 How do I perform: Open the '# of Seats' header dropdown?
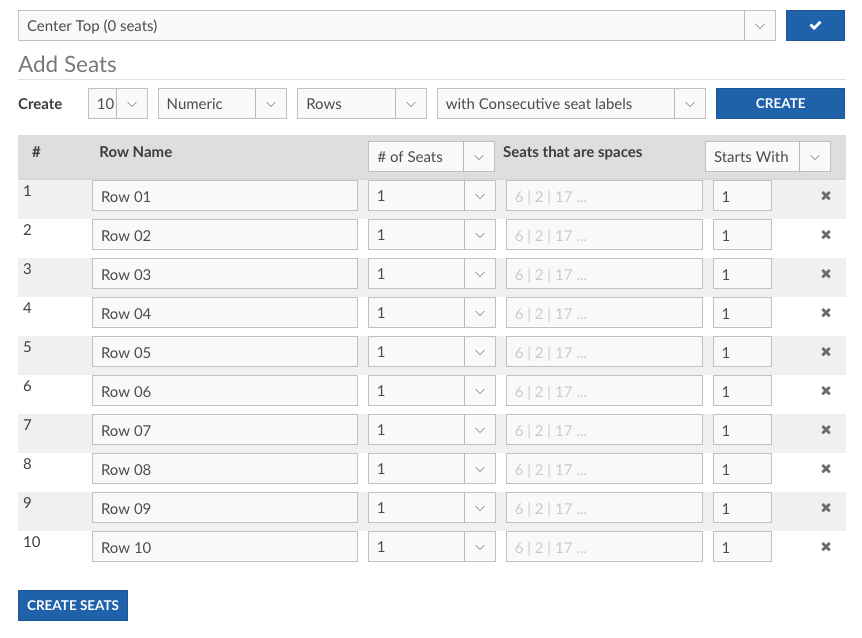431,157
